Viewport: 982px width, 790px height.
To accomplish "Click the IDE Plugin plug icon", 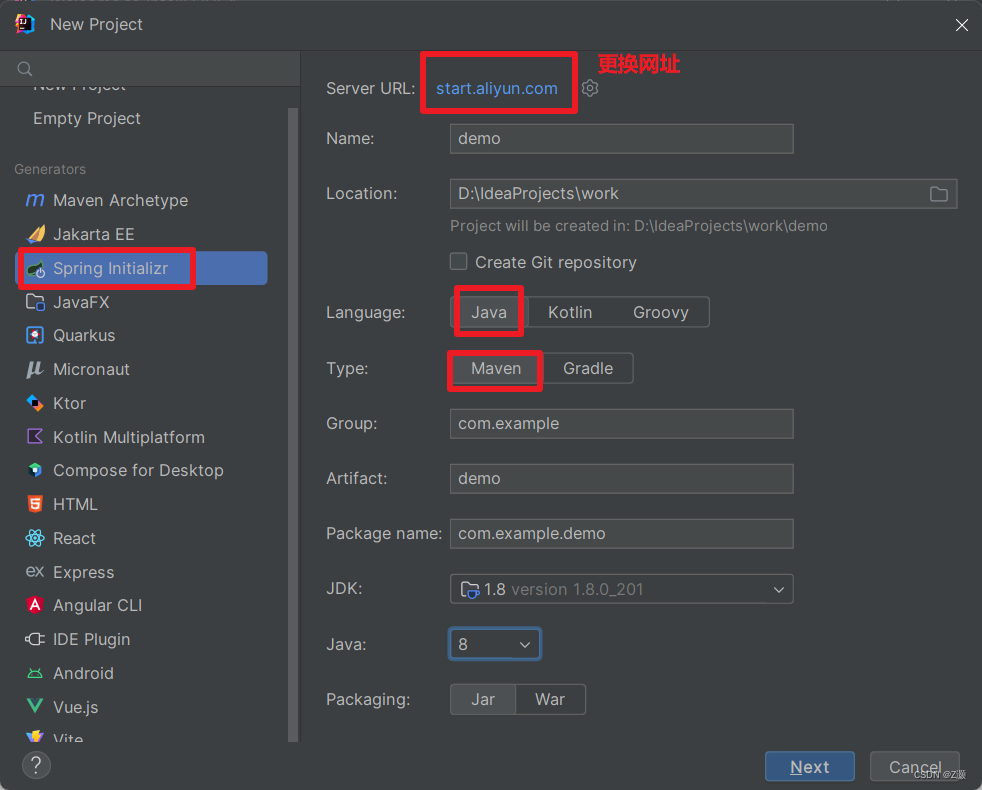I will [x=35, y=639].
